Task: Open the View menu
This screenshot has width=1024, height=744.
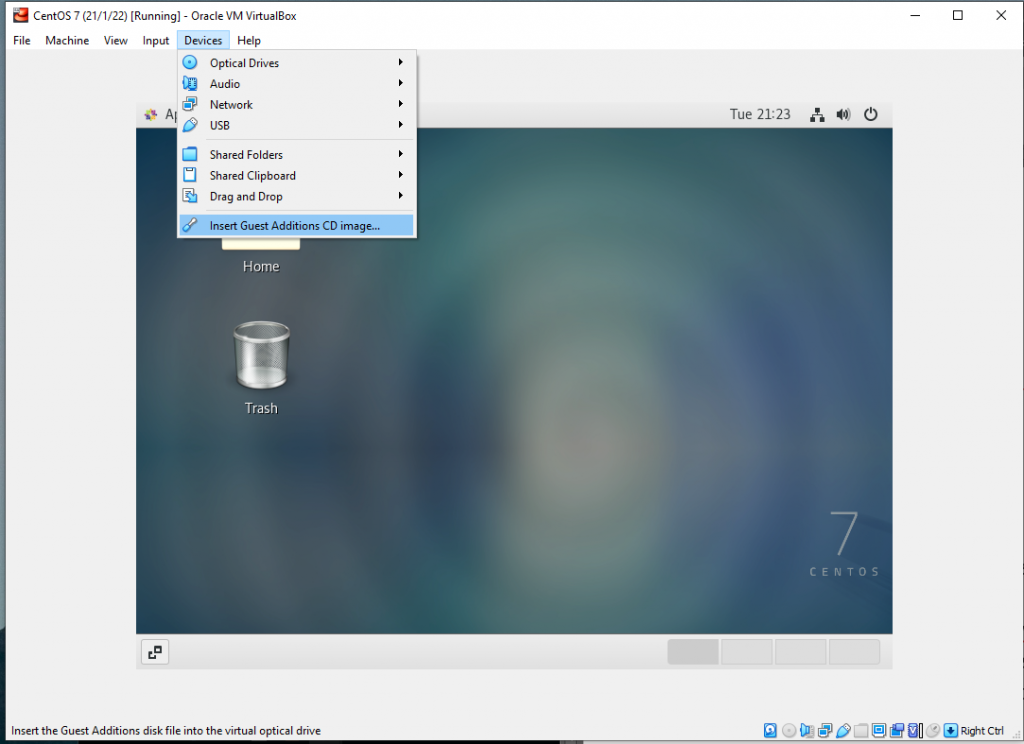Action: pyautogui.click(x=116, y=40)
